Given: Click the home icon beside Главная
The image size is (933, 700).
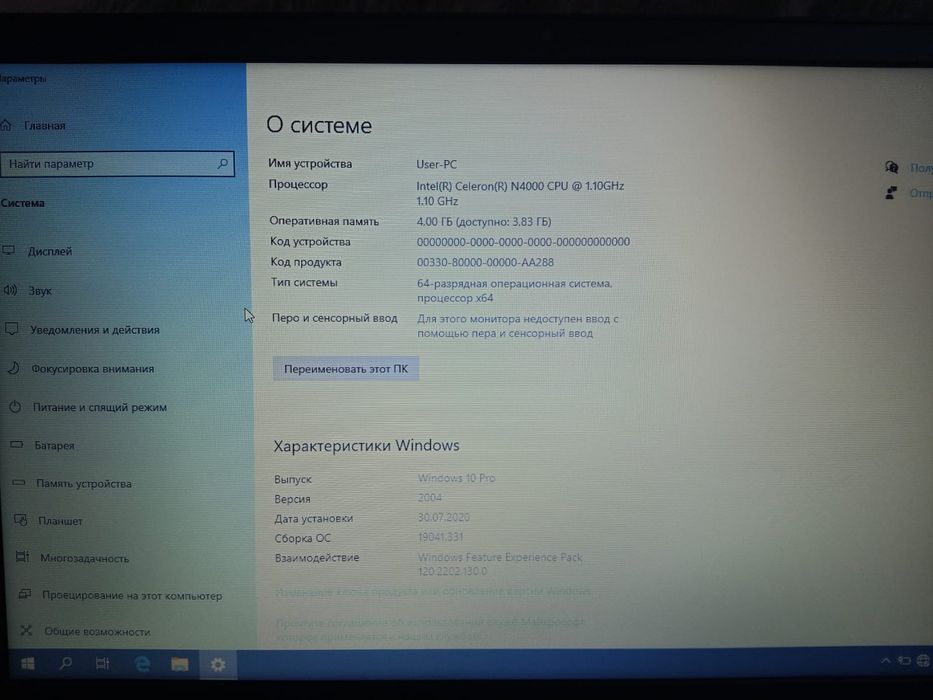Looking at the screenshot, I should (x=6, y=125).
